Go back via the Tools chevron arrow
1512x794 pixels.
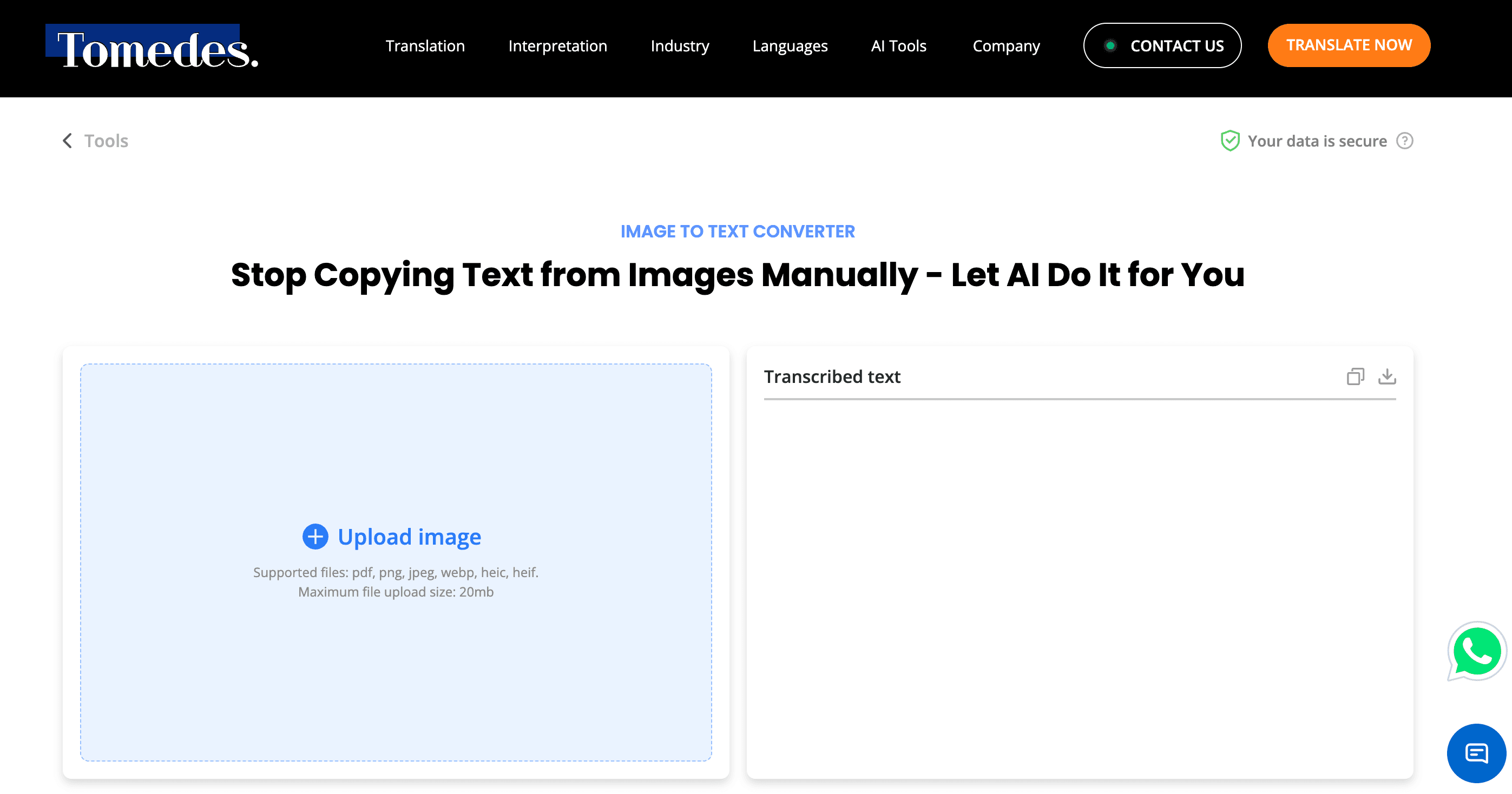tap(68, 141)
